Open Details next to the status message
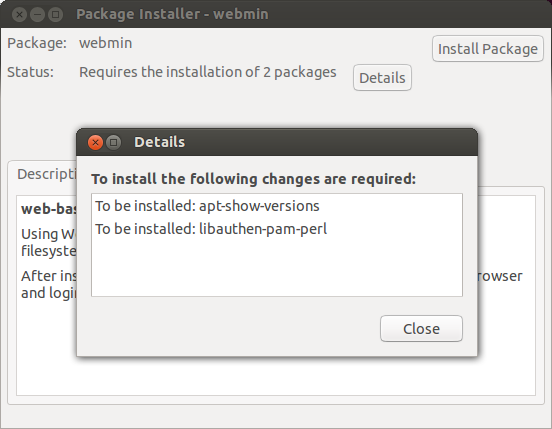The height and width of the screenshot is (429, 552). (x=382, y=77)
